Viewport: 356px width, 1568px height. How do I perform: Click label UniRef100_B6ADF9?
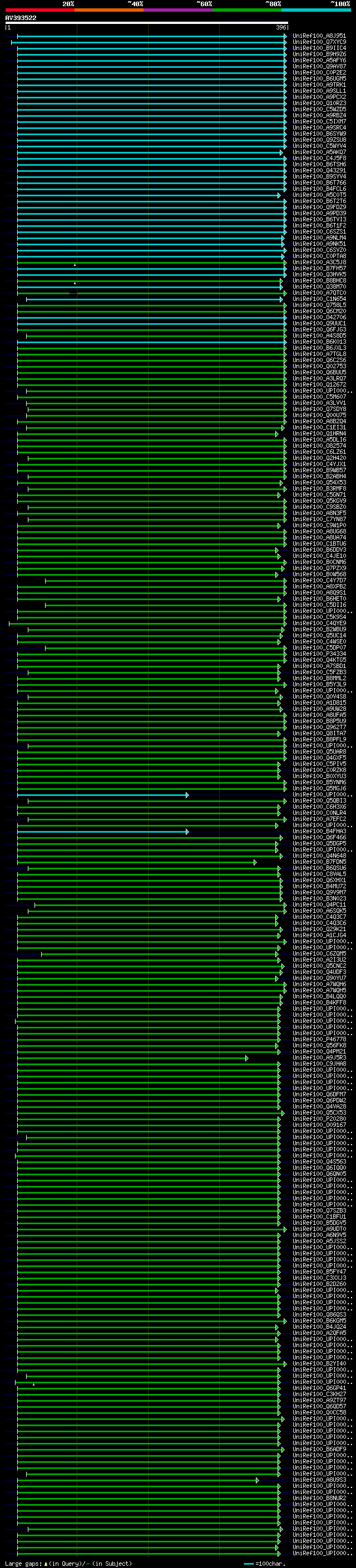point(319,1450)
